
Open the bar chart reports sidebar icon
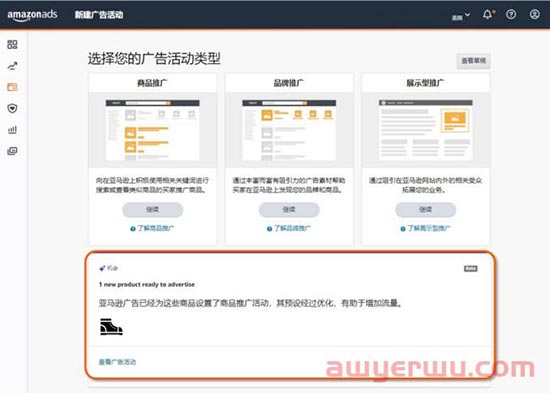12,130
